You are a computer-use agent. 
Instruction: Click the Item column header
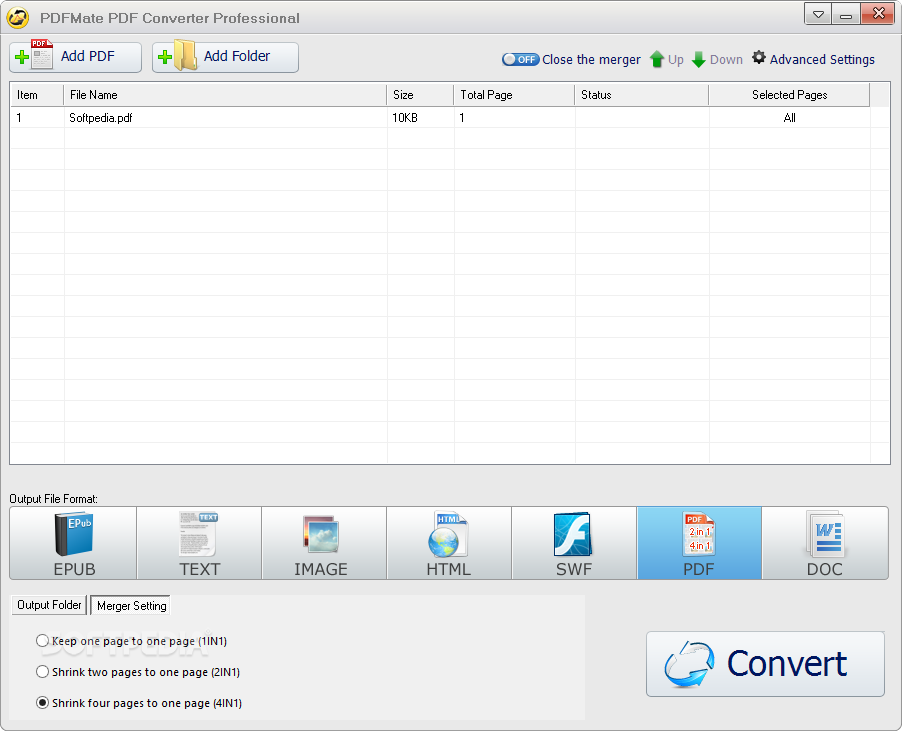click(x=37, y=95)
